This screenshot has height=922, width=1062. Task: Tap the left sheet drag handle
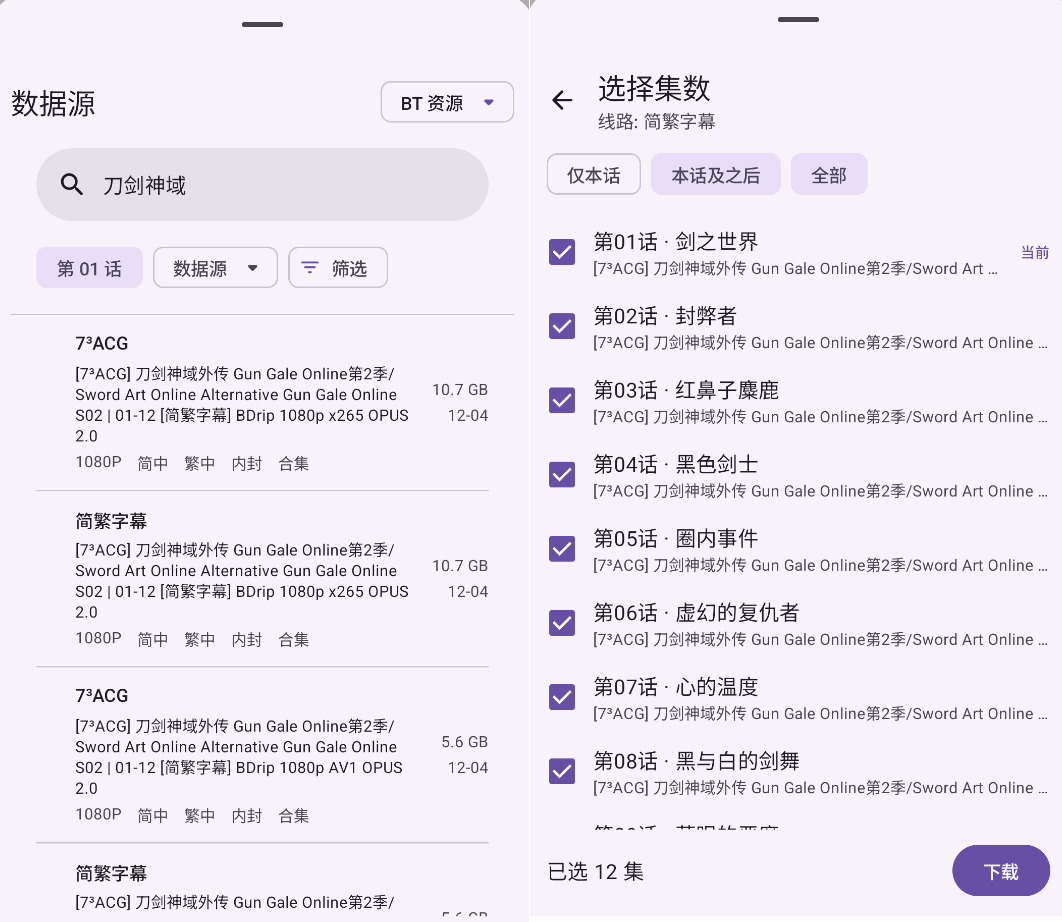point(263,24)
